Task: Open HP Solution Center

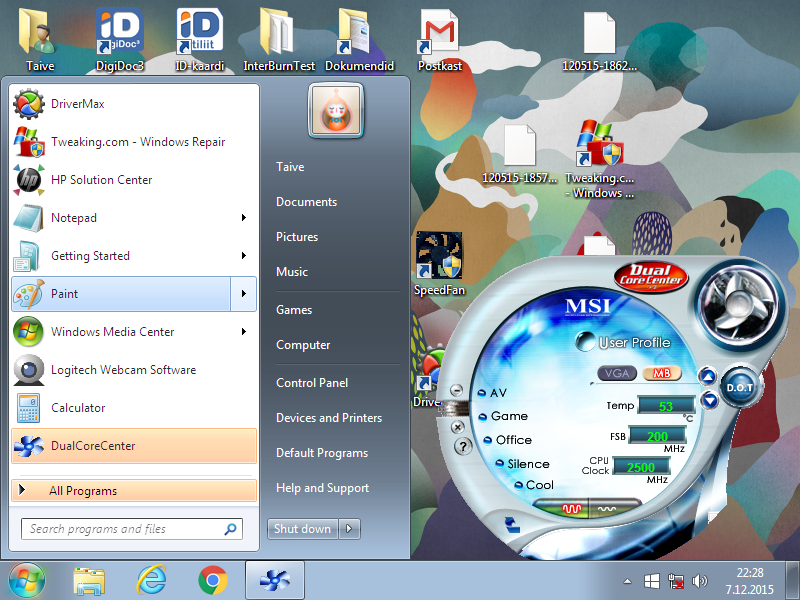Action: coord(134,180)
